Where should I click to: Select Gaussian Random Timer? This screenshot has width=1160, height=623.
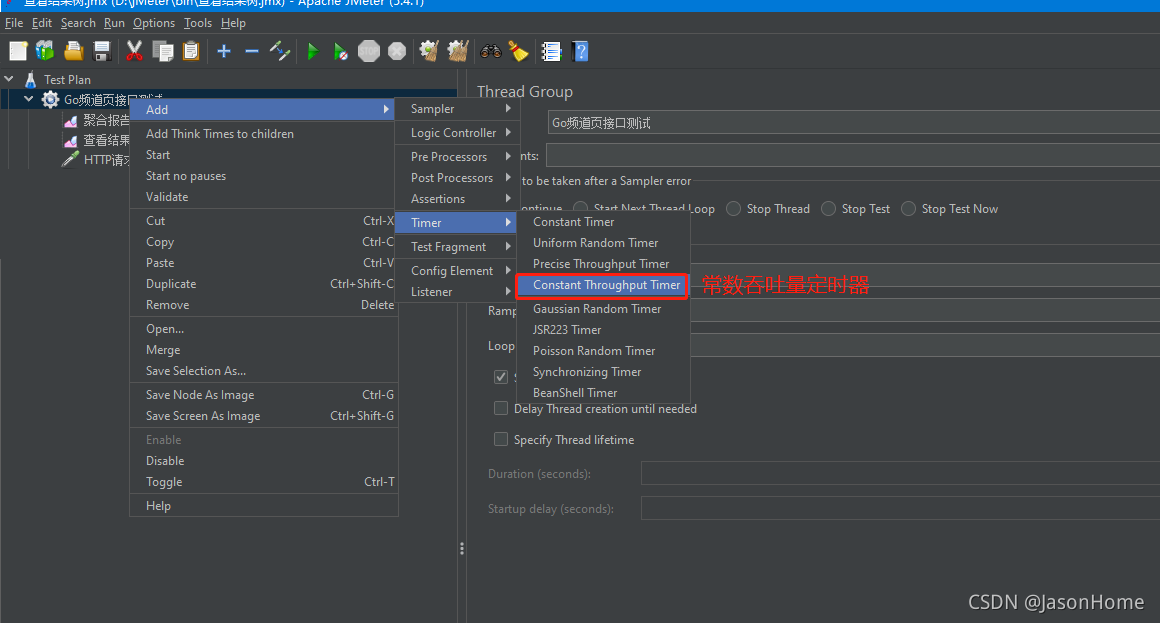602,309
